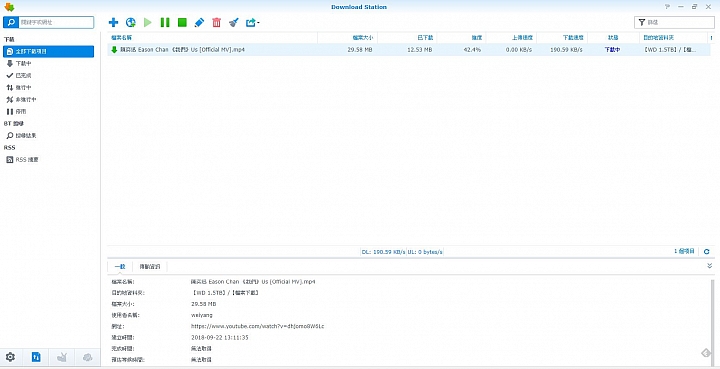Click the blue magnifier search button

pyautogui.click(x=11, y=22)
